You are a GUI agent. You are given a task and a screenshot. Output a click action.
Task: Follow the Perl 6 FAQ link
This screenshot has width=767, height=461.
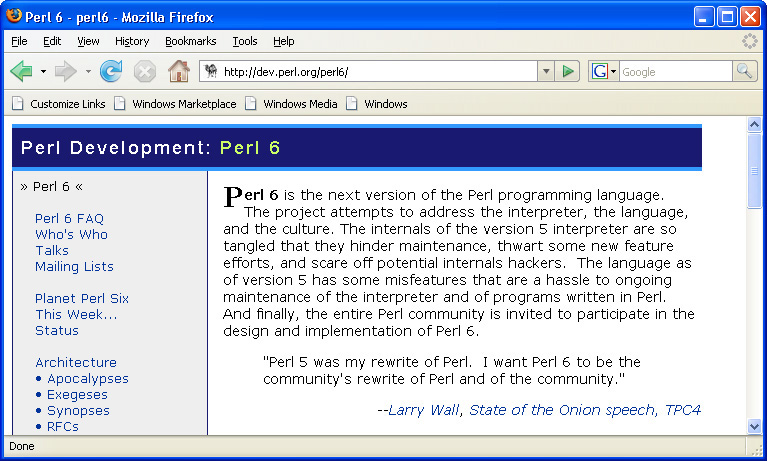click(x=69, y=218)
